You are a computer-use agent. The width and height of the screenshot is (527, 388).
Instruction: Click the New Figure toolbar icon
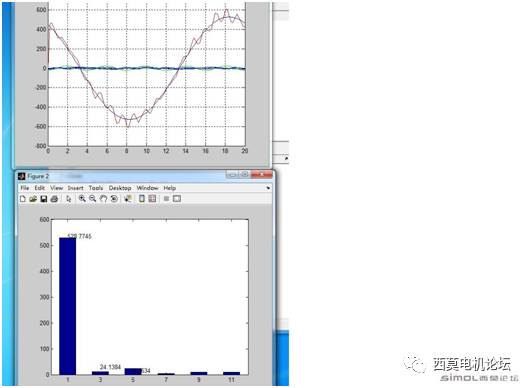click(x=23, y=199)
